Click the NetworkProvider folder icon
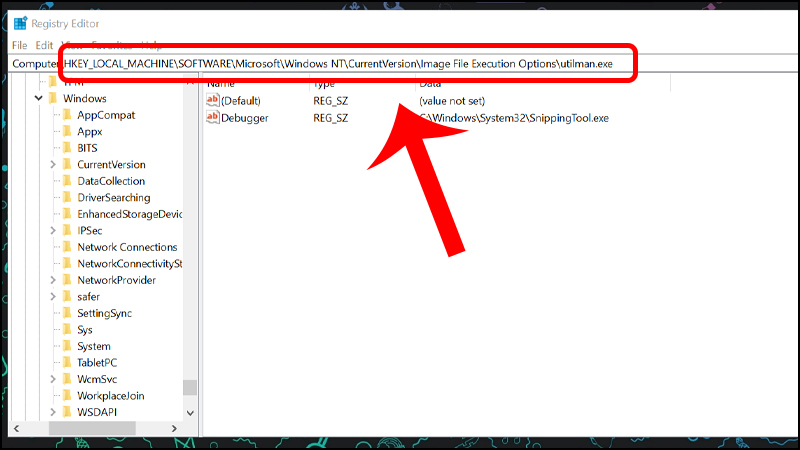 pyautogui.click(x=67, y=280)
